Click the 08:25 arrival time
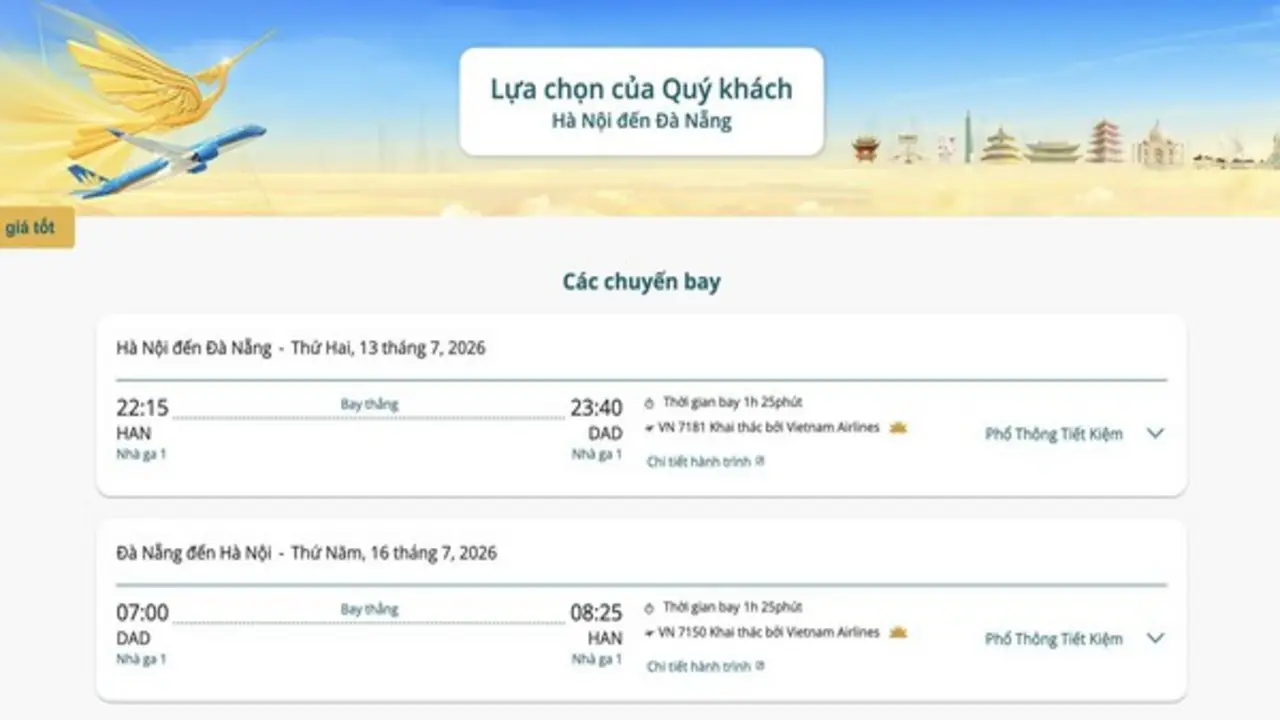This screenshot has height=720, width=1280. click(596, 613)
